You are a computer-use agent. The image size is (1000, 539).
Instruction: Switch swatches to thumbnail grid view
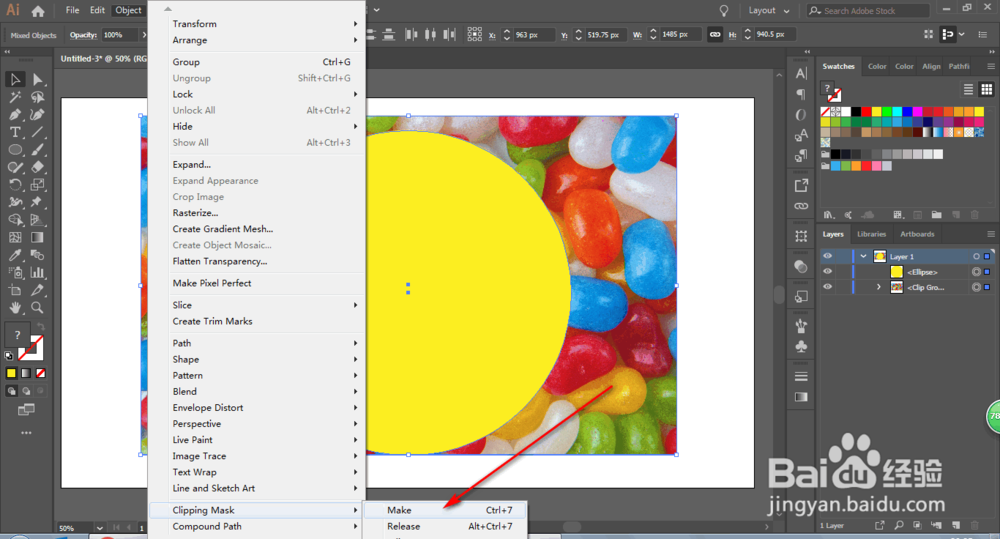[987, 89]
